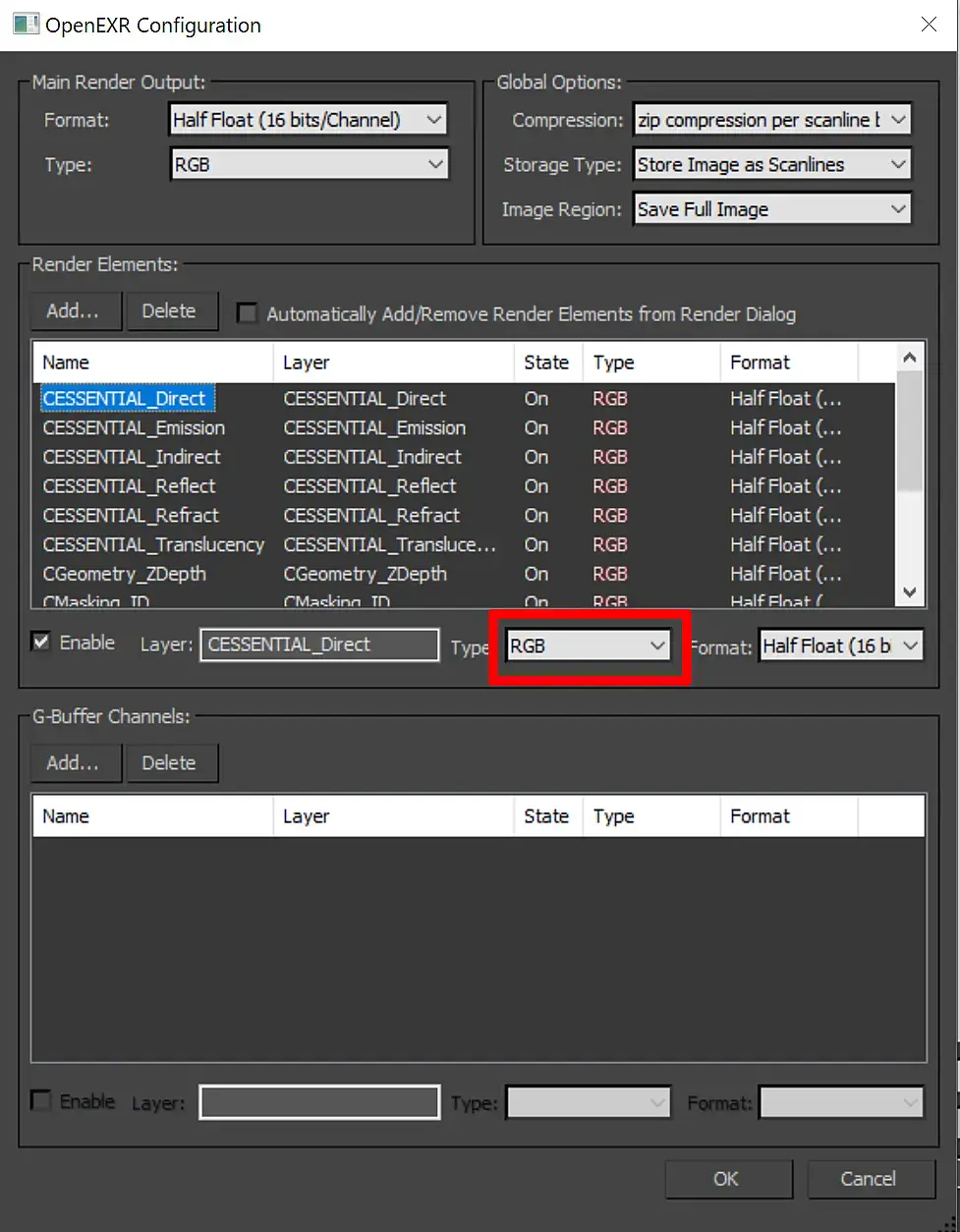The image size is (960, 1232).
Task: Click the G-Buffer Layer input field
Action: (x=319, y=1102)
